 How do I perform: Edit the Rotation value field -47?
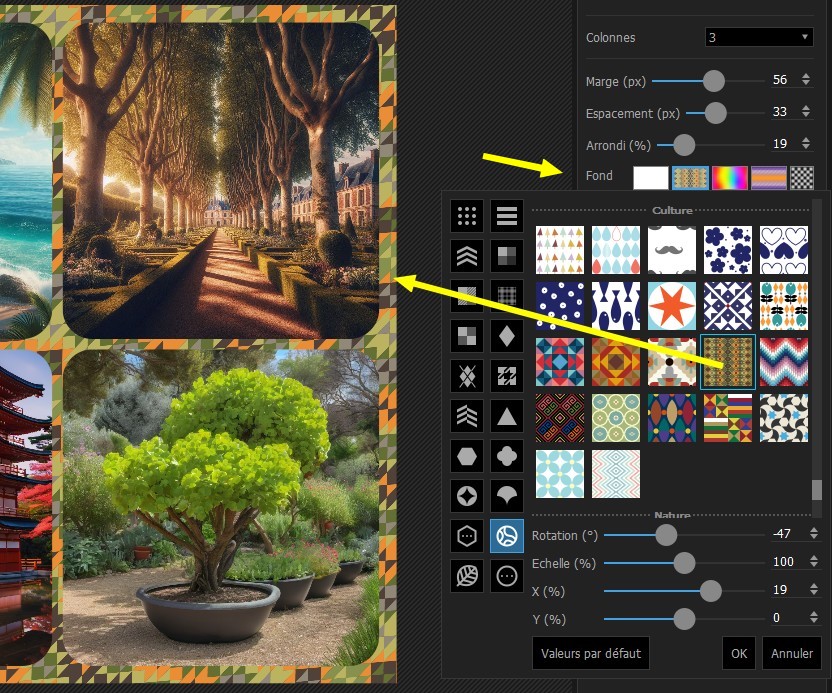pos(787,533)
